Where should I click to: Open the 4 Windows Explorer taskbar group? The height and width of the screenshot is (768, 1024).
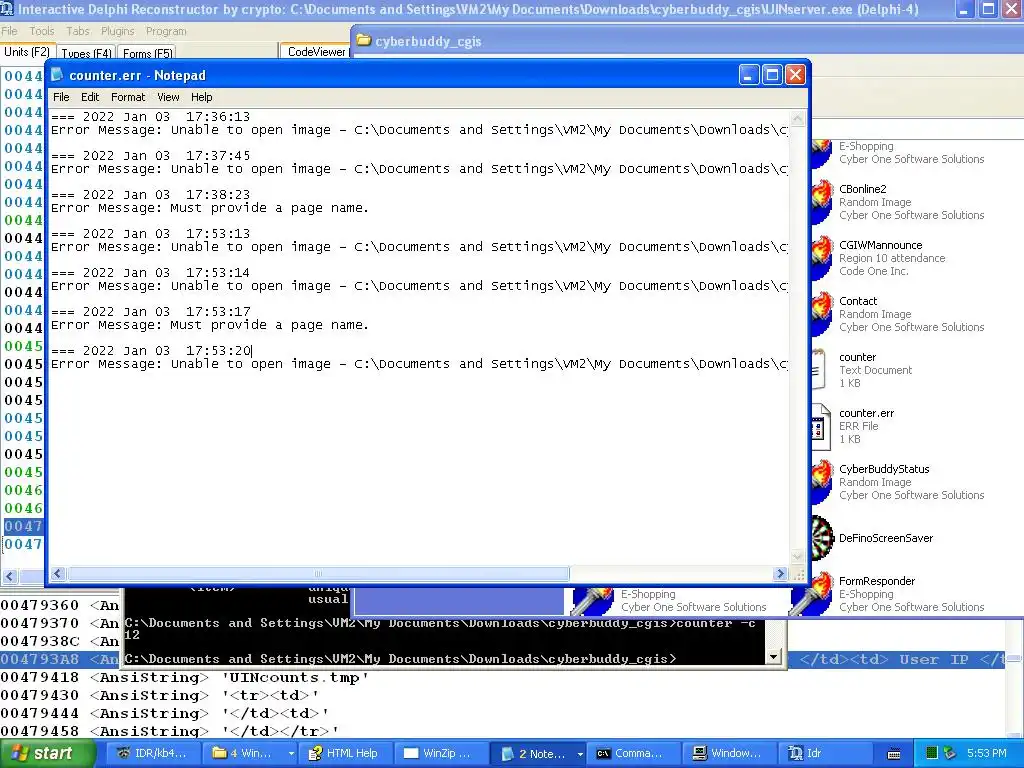tap(250, 754)
